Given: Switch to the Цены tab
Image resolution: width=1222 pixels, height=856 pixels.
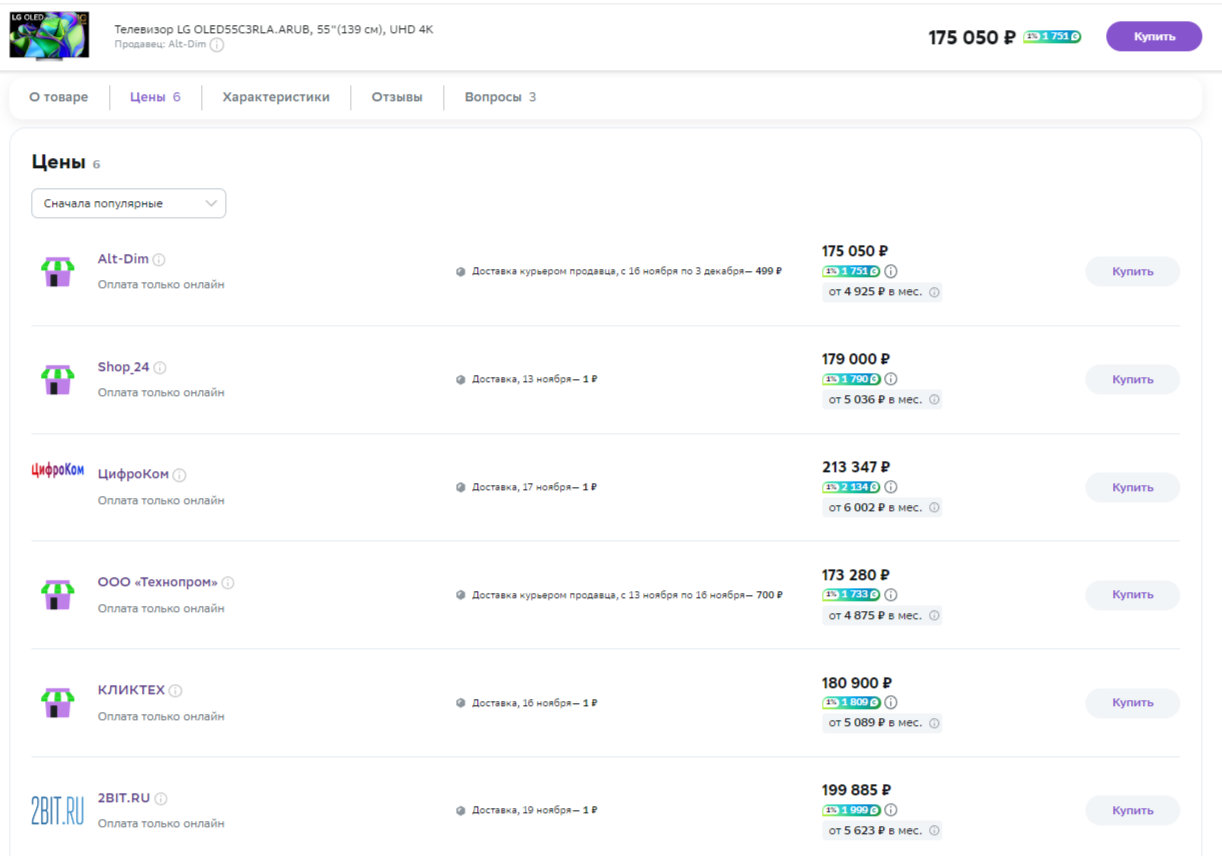Looking at the screenshot, I should (x=155, y=97).
